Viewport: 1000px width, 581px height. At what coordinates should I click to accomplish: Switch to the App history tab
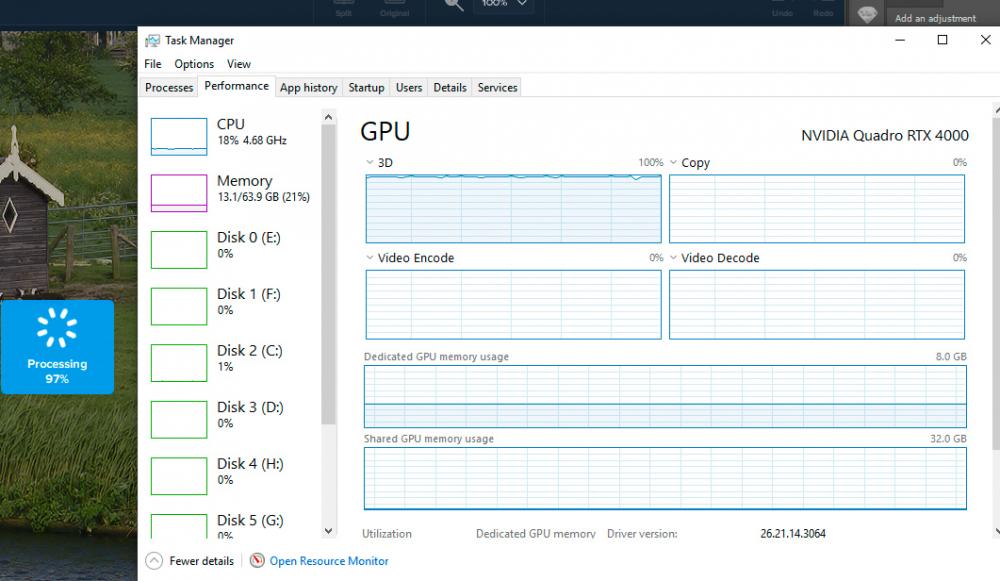309,87
